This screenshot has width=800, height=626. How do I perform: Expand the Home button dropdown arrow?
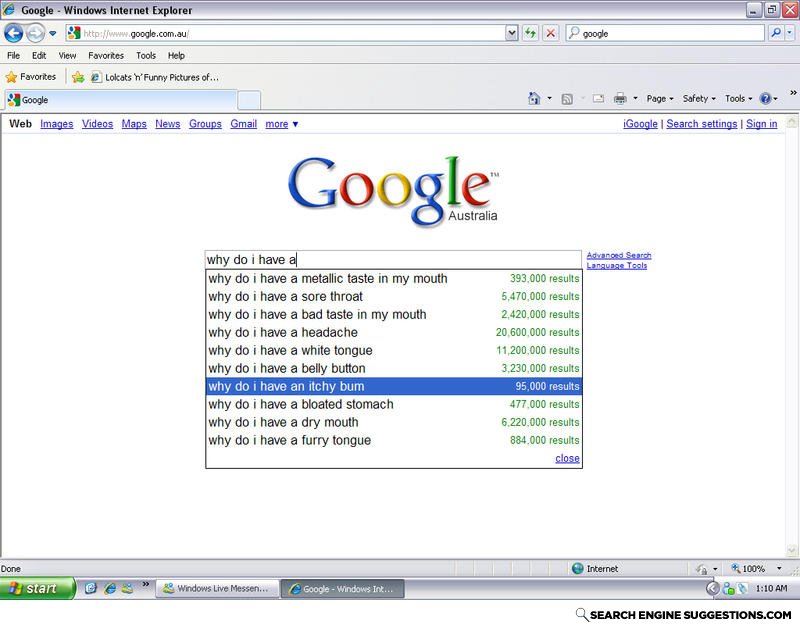549,98
